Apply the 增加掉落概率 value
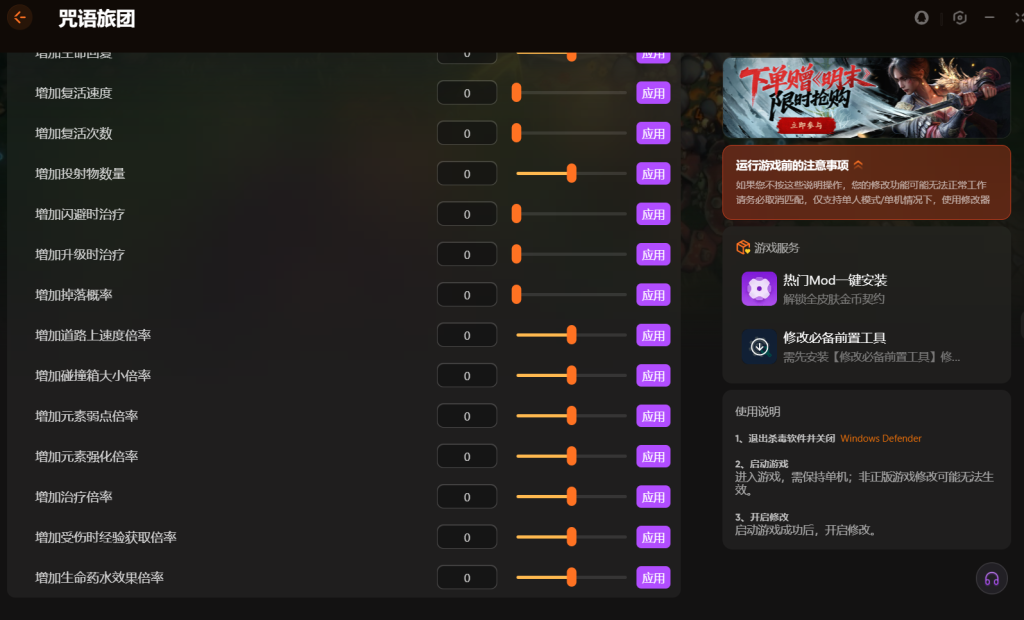 [653, 295]
